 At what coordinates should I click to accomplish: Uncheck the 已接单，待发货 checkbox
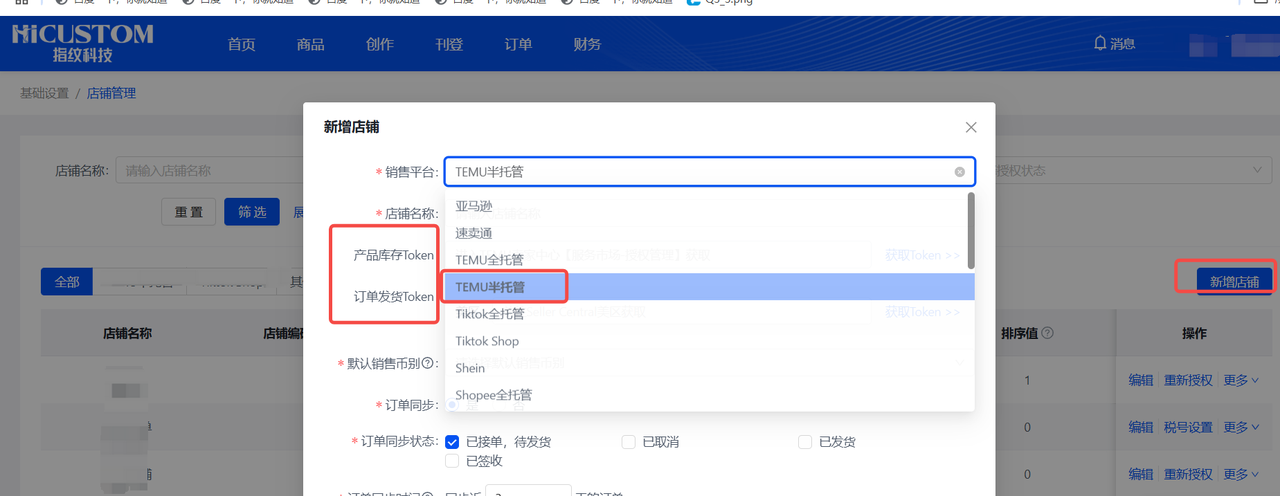point(452,442)
